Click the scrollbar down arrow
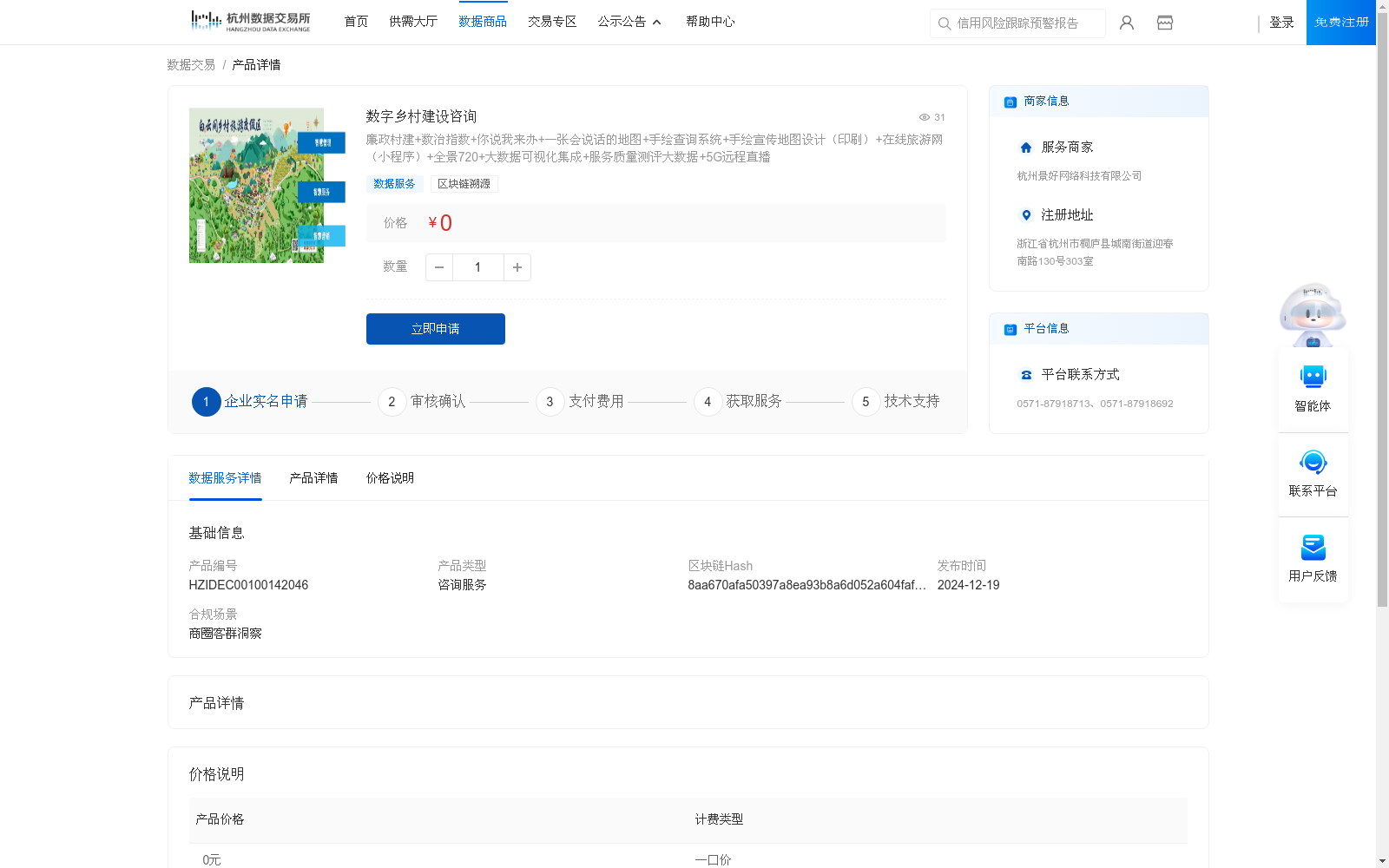Screen dimensions: 1389x868 (1382, 861)
